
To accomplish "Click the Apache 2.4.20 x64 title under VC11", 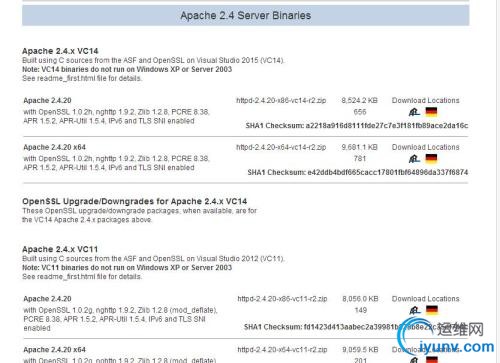I will [x=54, y=350].
